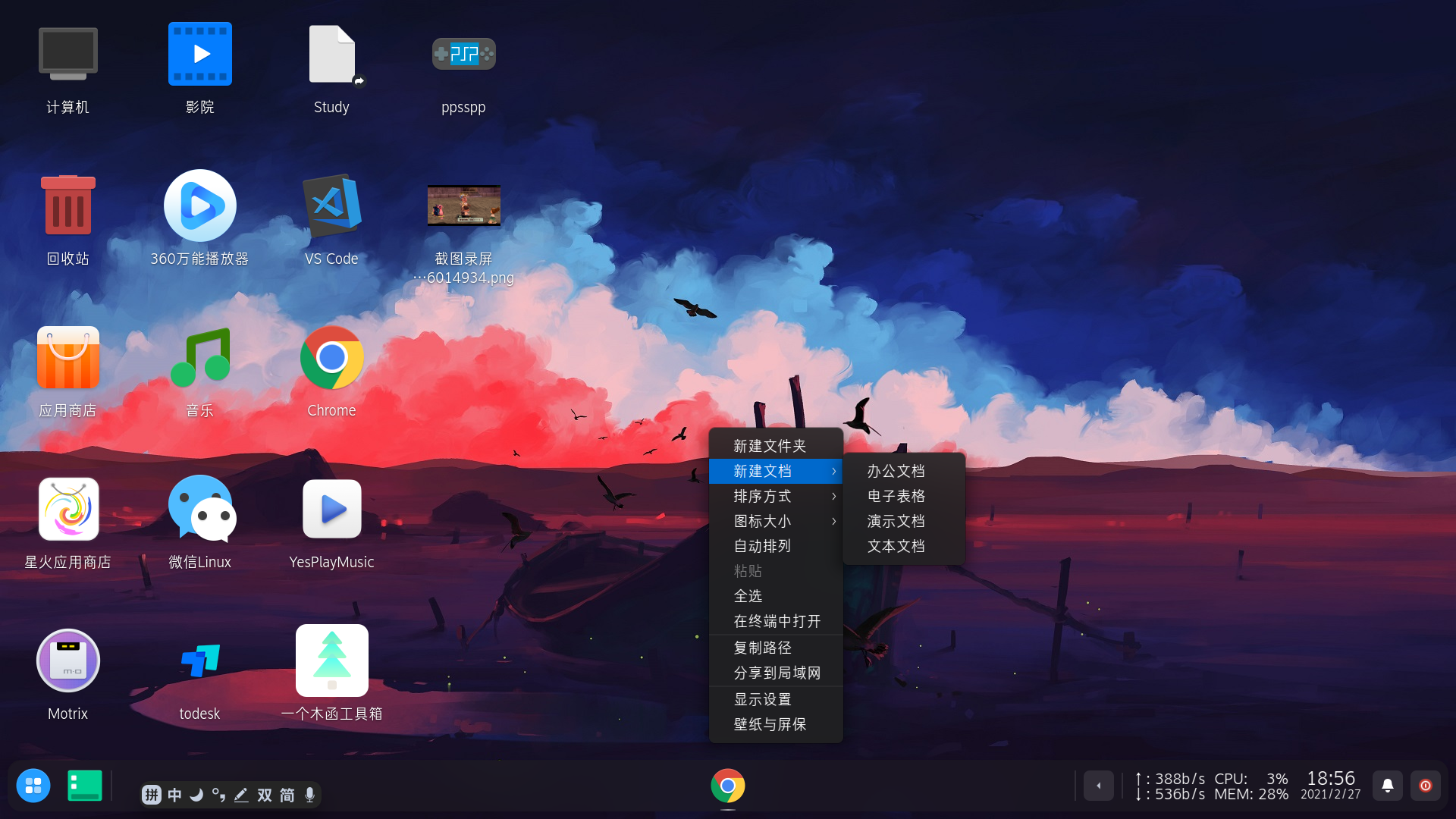Toggle the input method microphone voice input
The height and width of the screenshot is (819, 1456).
309,795
